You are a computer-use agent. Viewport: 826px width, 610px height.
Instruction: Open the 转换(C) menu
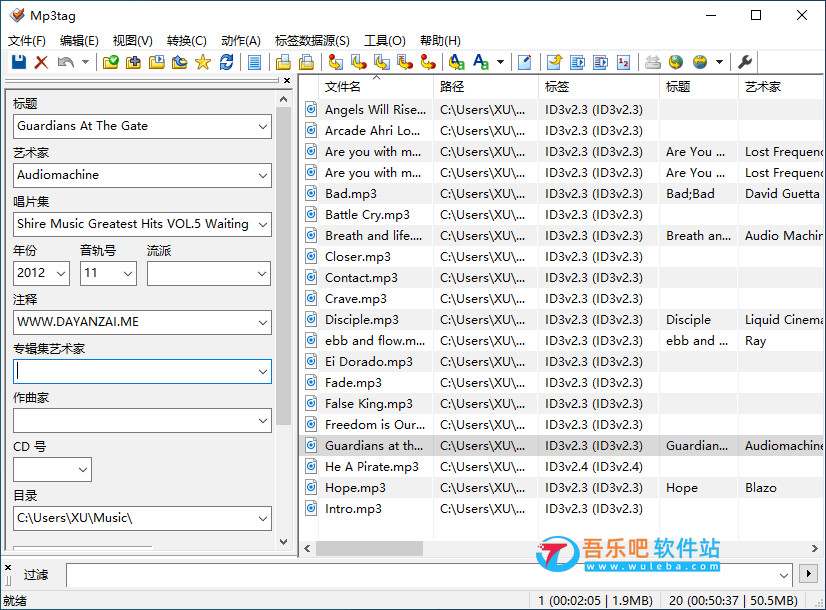(x=186, y=41)
